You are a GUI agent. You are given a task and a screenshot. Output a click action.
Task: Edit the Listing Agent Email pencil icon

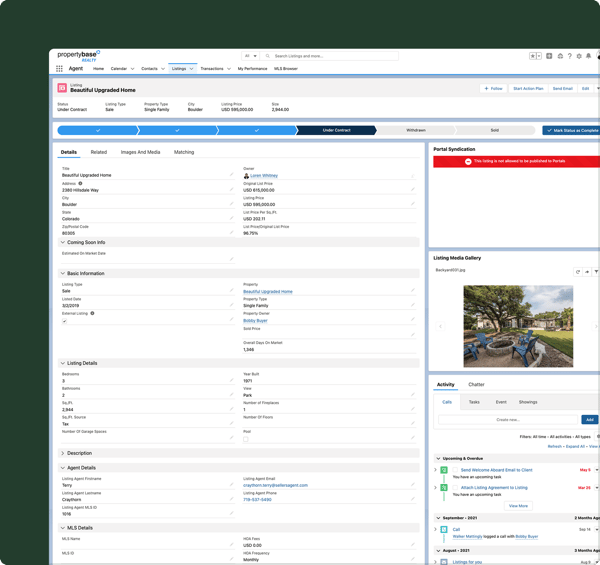pos(413,485)
